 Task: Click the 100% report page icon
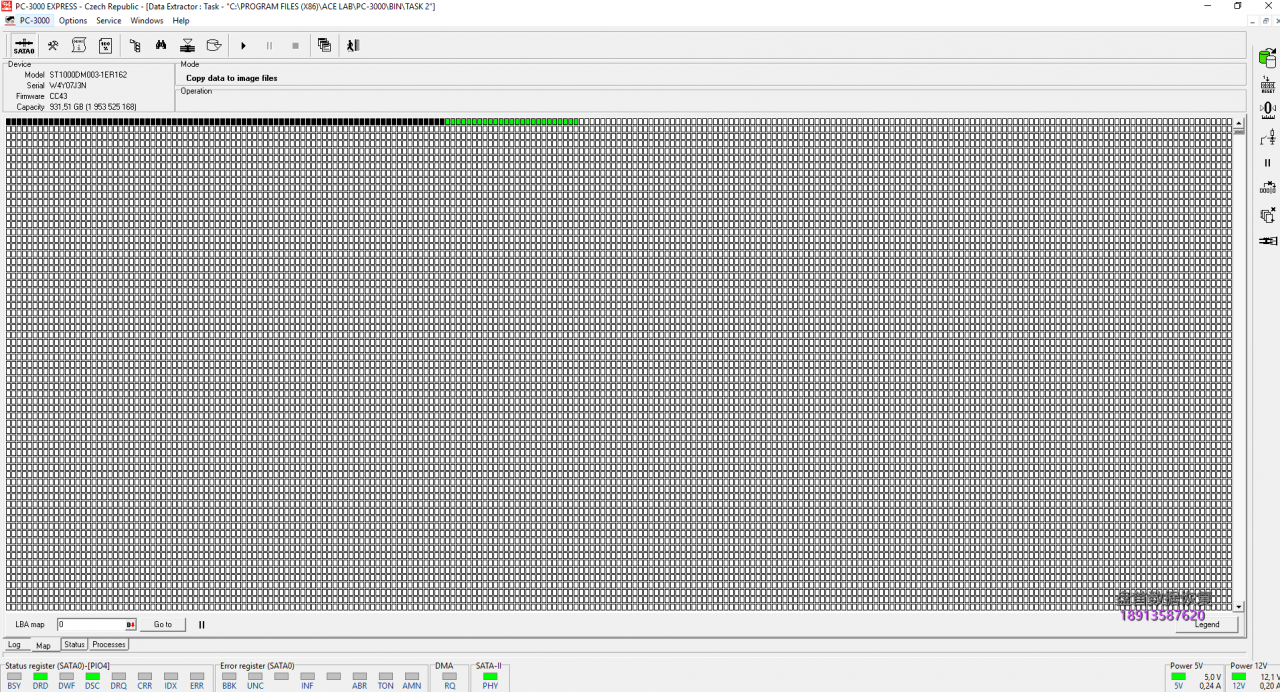(x=105, y=45)
